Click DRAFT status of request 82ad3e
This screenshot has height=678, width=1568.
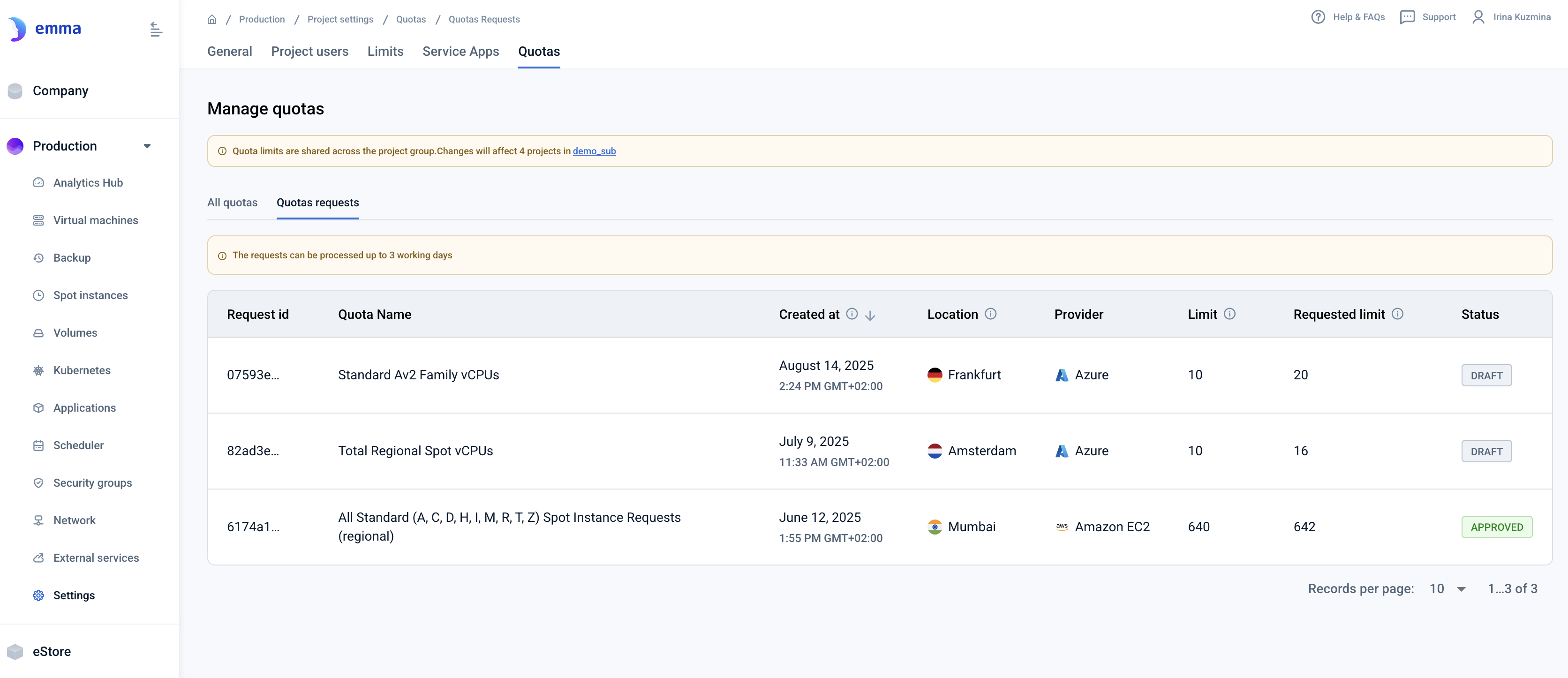point(1486,452)
